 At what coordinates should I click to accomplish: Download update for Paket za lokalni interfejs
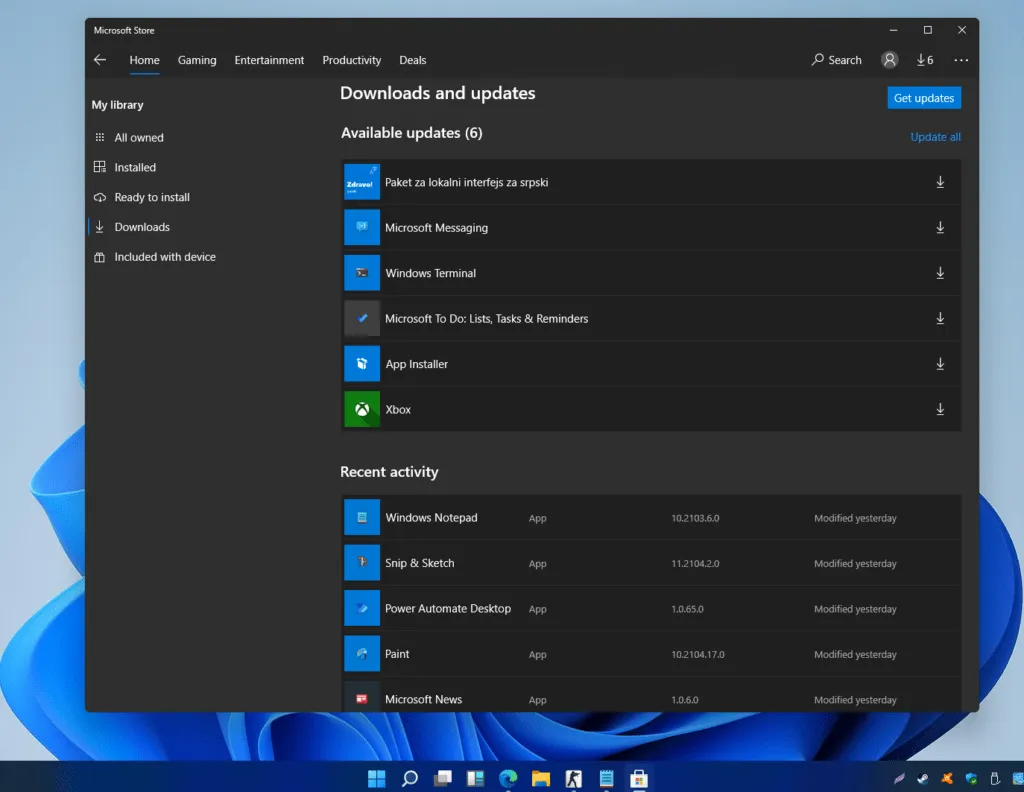click(940, 182)
